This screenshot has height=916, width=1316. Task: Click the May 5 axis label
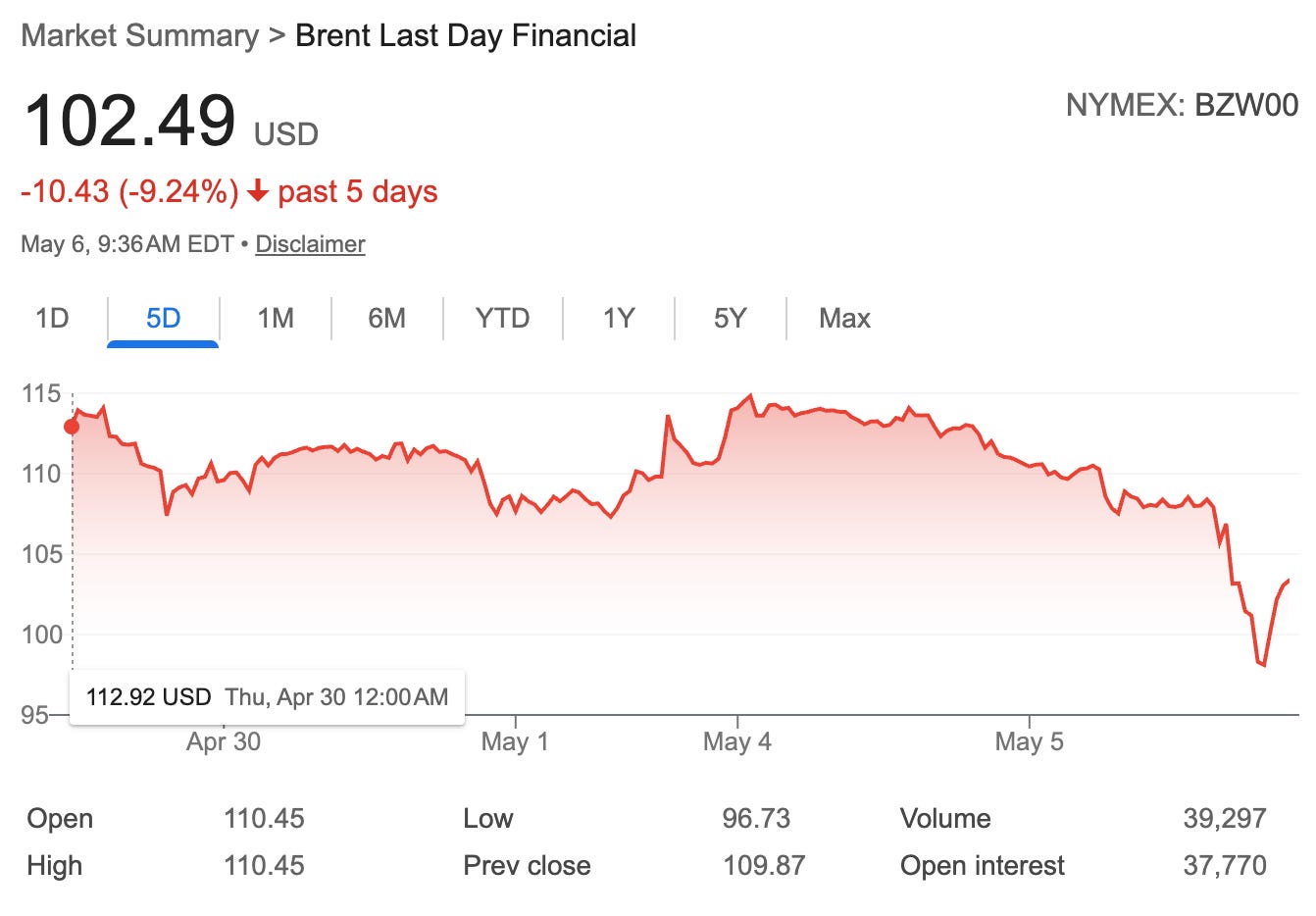click(1029, 741)
